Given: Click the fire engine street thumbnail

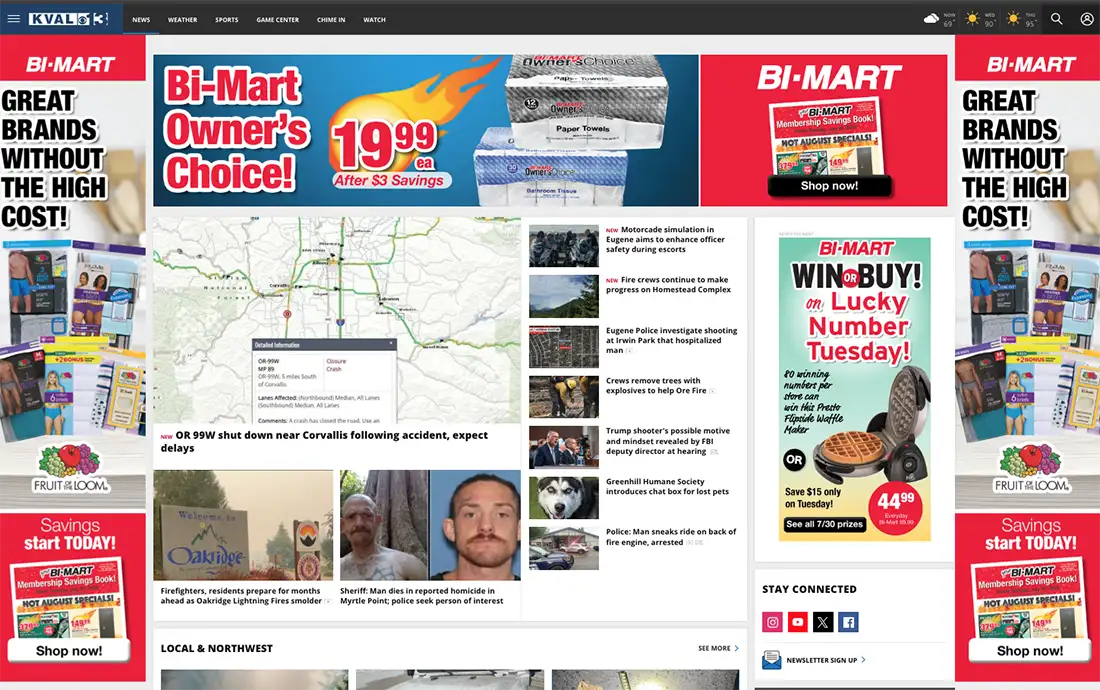Looking at the screenshot, I should [x=564, y=548].
